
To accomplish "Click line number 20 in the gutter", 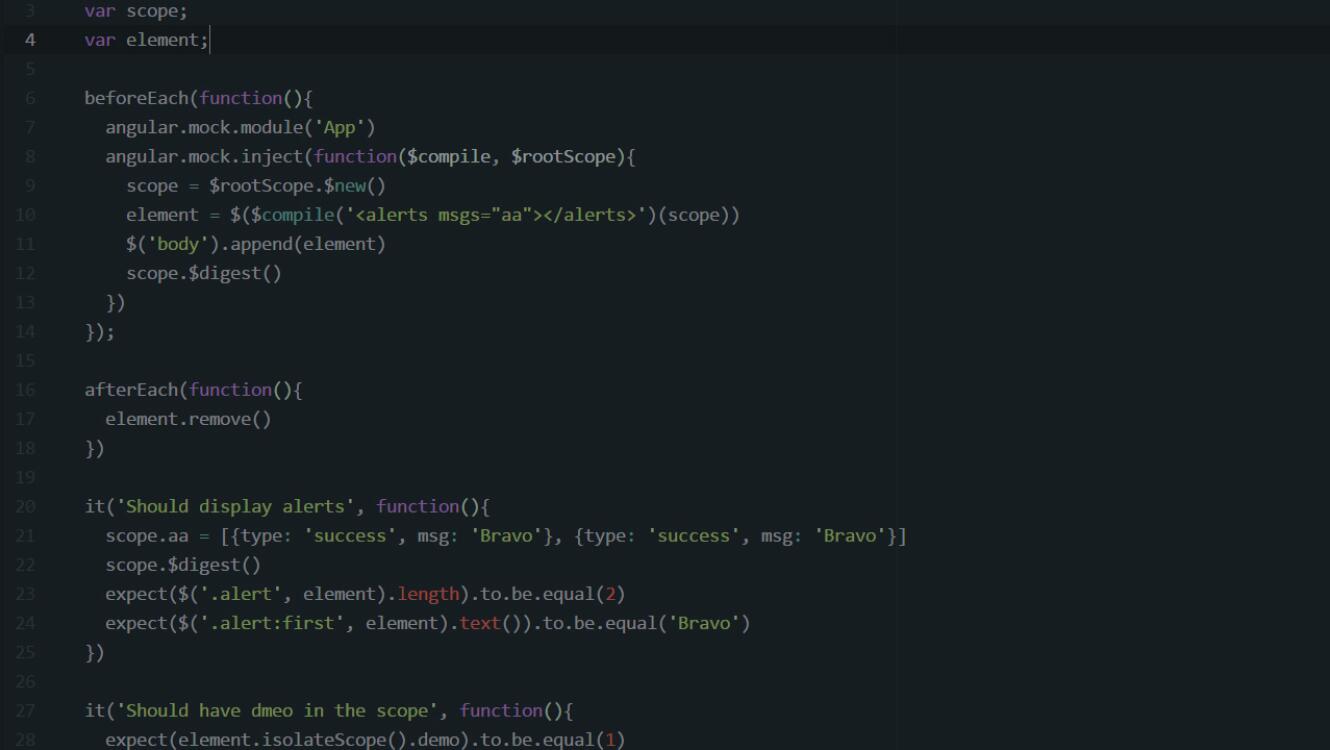I will (26, 507).
